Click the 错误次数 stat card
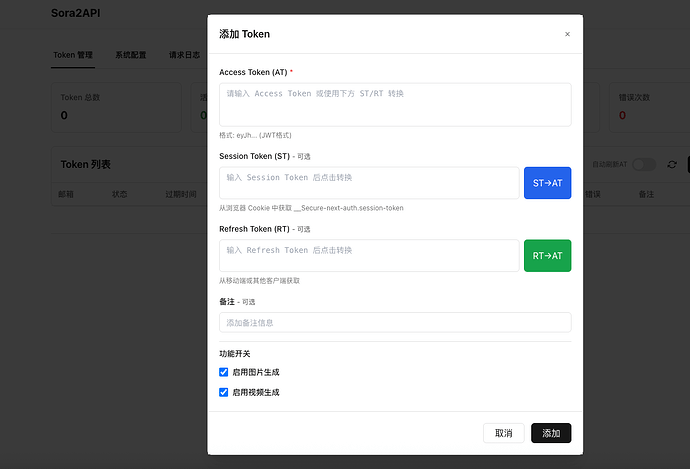The image size is (690, 469). (x=649, y=107)
